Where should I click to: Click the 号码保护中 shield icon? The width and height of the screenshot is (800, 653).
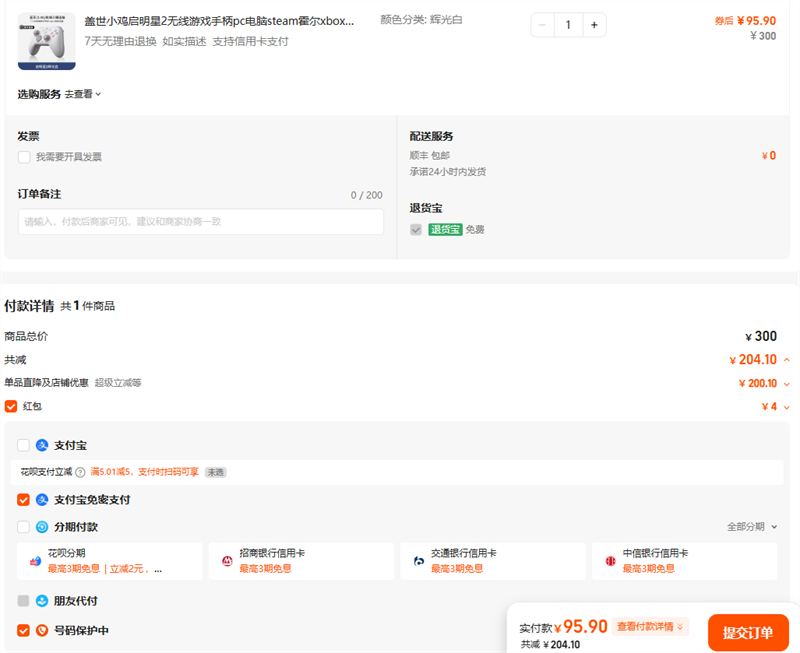(42, 631)
